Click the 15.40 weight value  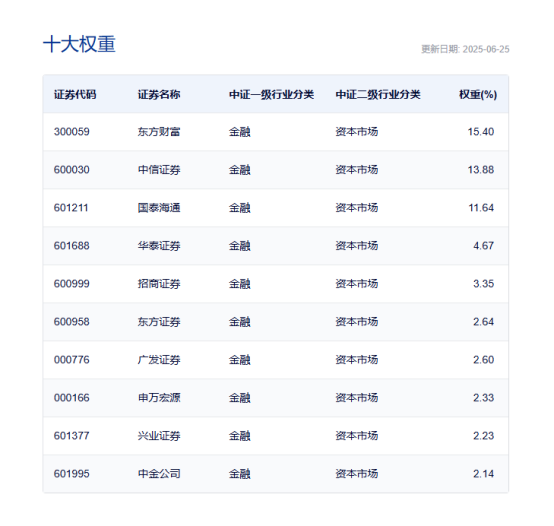tap(481, 132)
